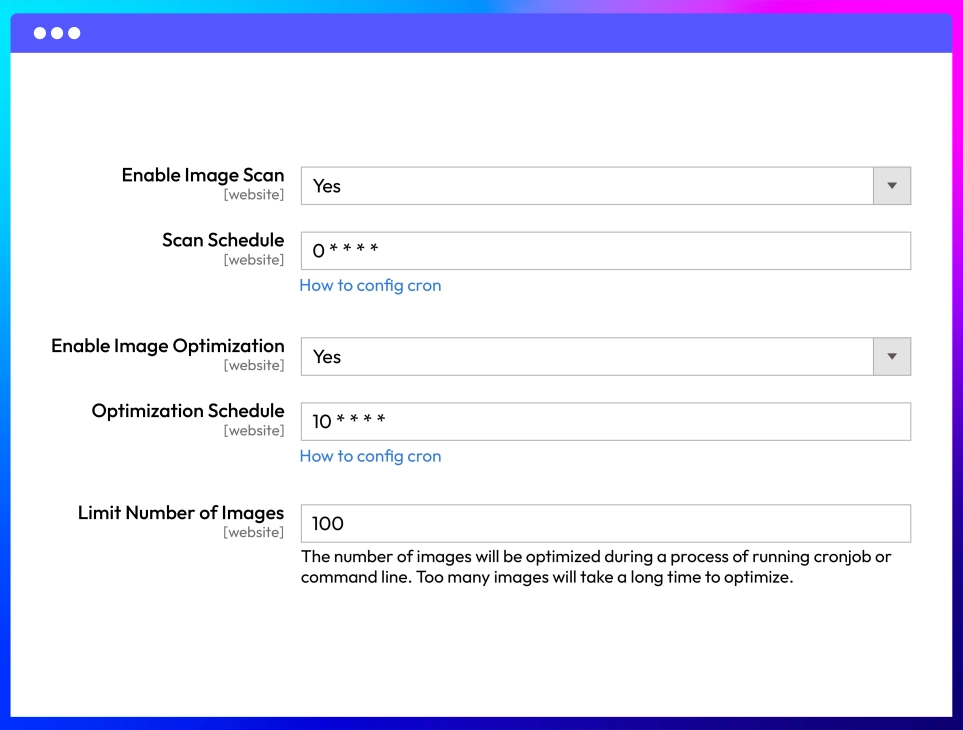Click the Scan Schedule label

[x=223, y=240]
